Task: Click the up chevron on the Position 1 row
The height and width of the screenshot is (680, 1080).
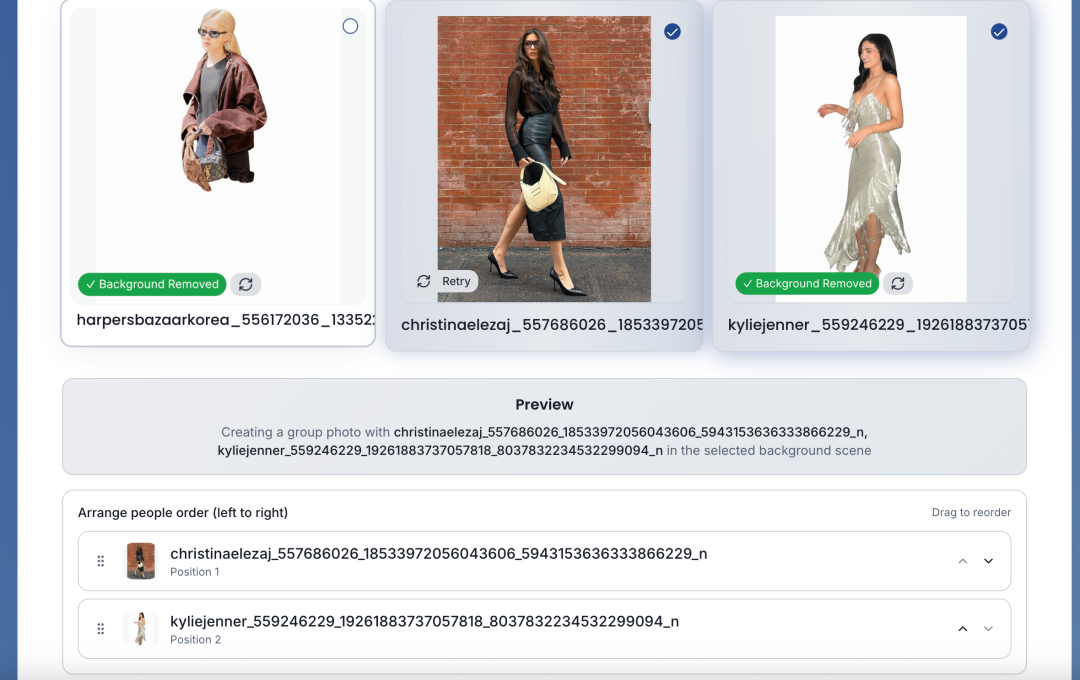Action: point(963,561)
